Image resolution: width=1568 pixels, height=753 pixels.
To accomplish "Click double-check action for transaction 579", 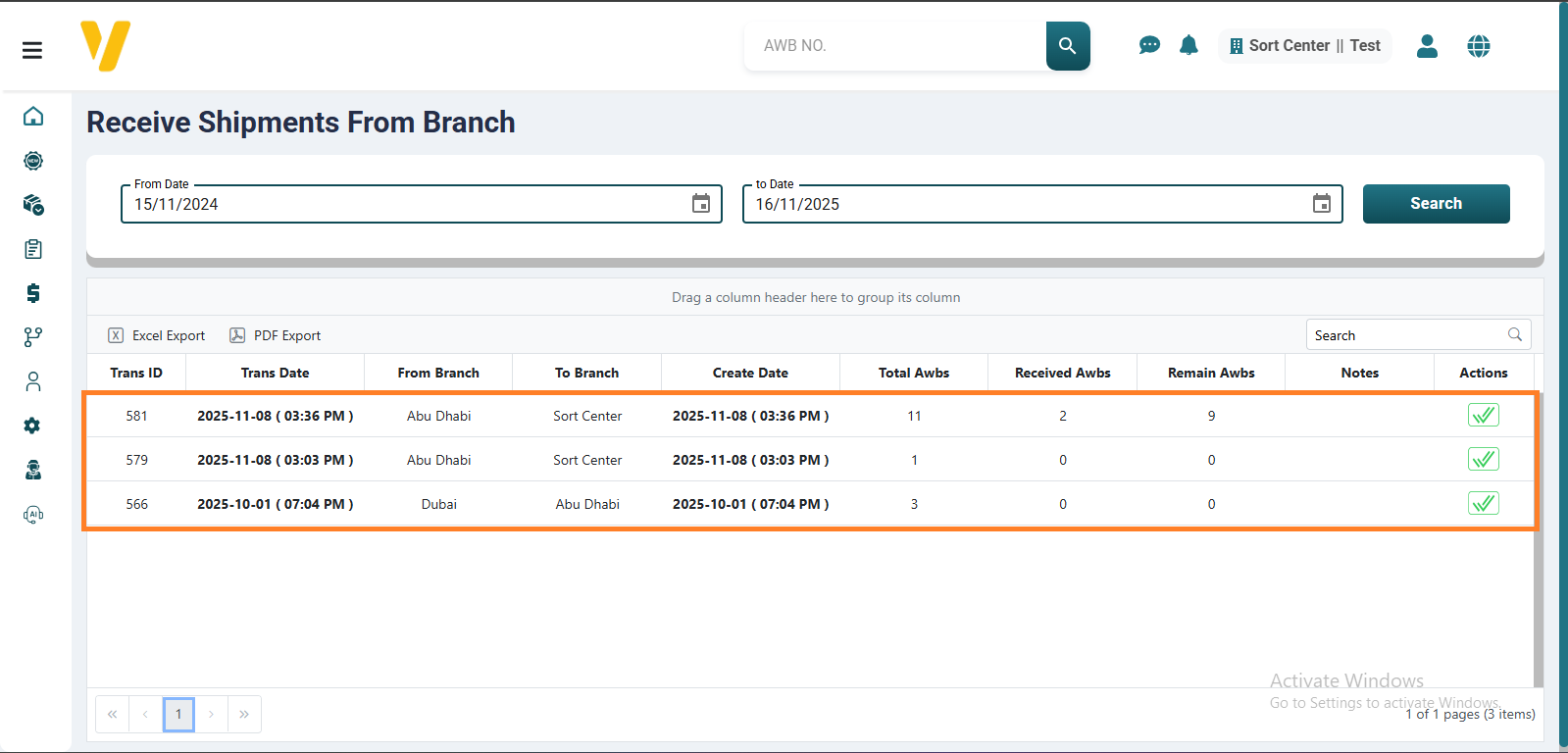I will [x=1483, y=460].
